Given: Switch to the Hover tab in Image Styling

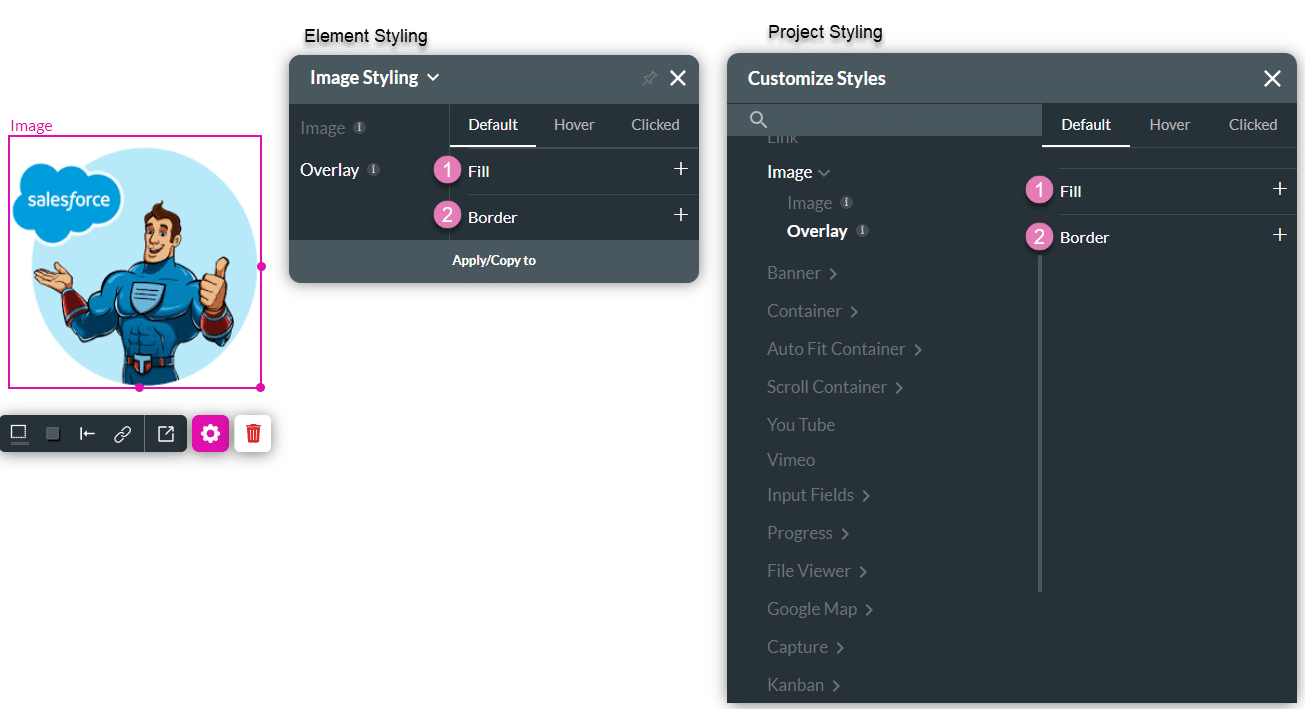Looking at the screenshot, I should click(x=573, y=124).
